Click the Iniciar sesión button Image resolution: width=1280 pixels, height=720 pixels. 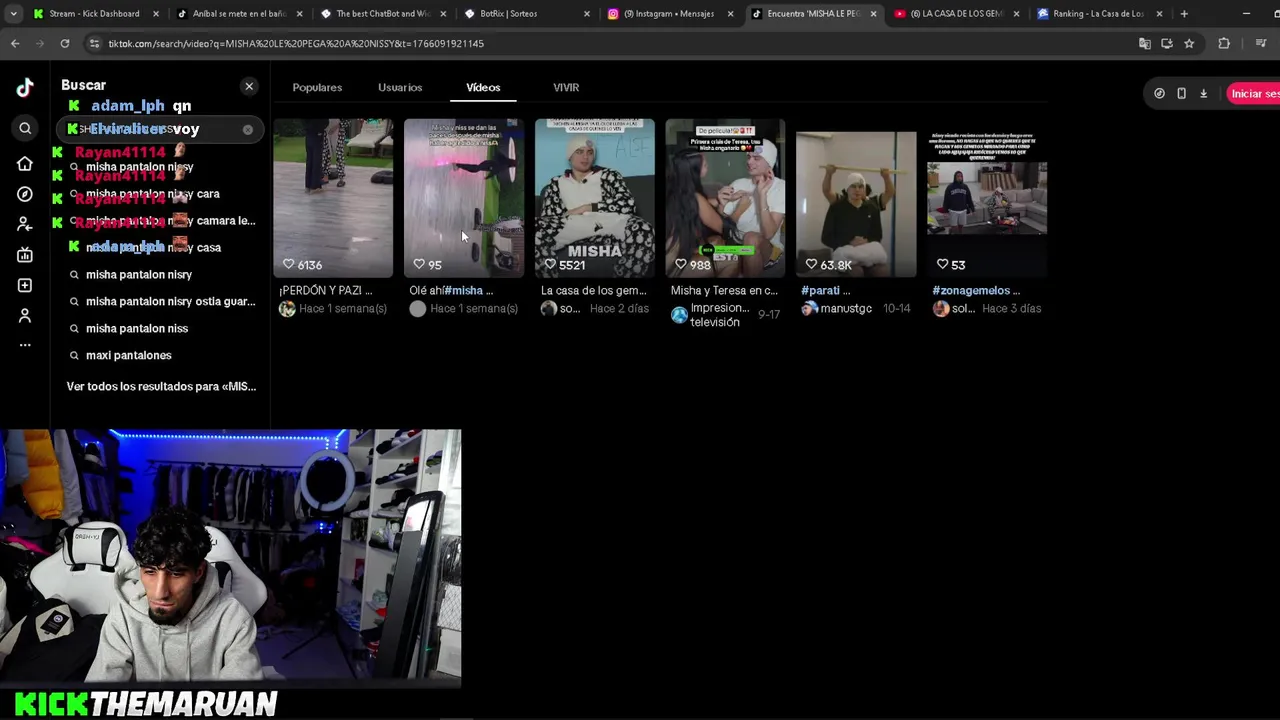click(x=1254, y=93)
